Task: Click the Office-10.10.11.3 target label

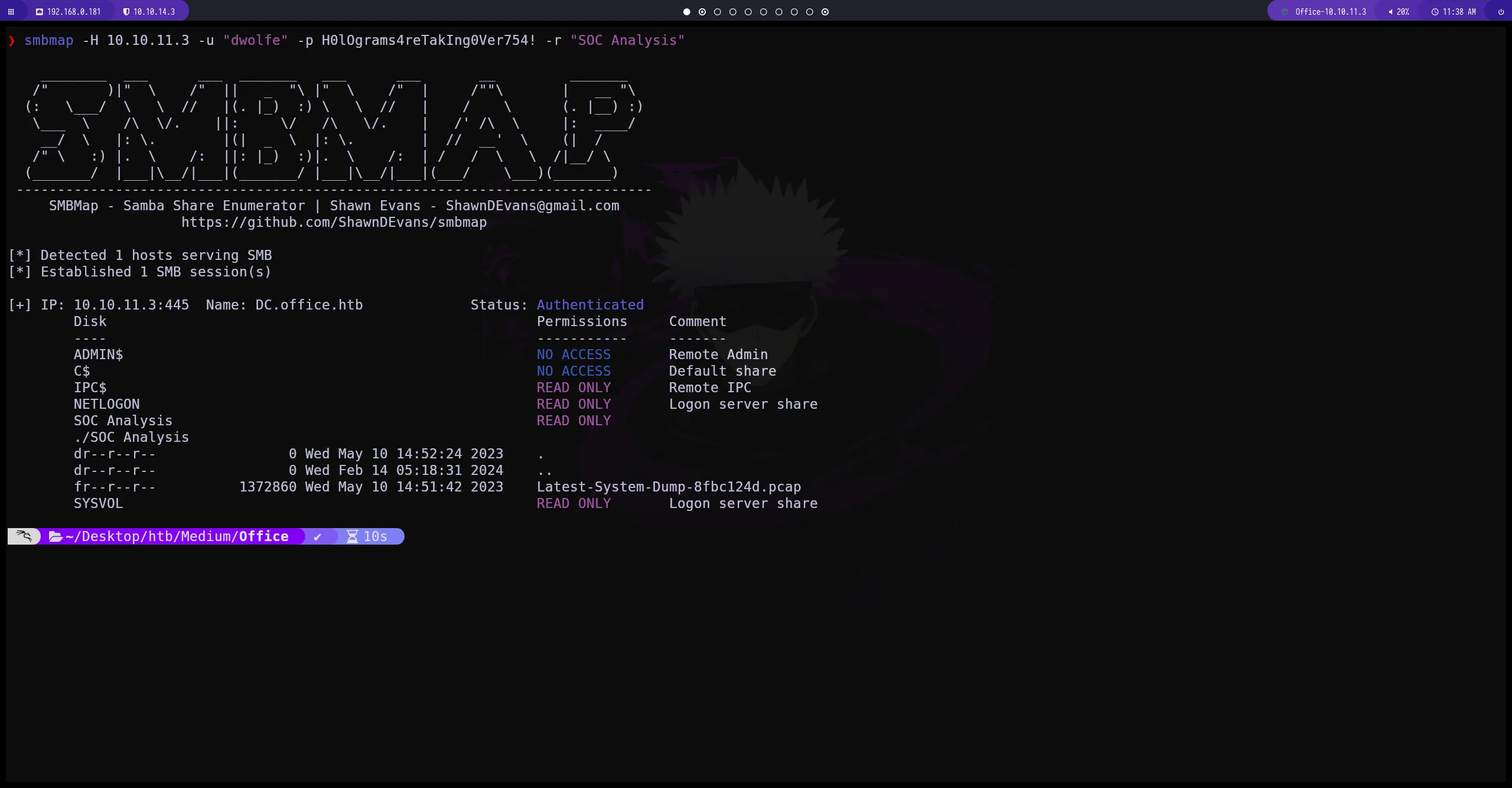Action: (x=1330, y=12)
